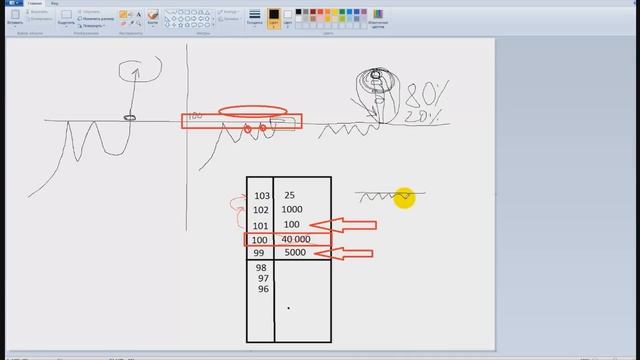Choose the Up arrow shape
640x360 pixels.
coord(207,19)
